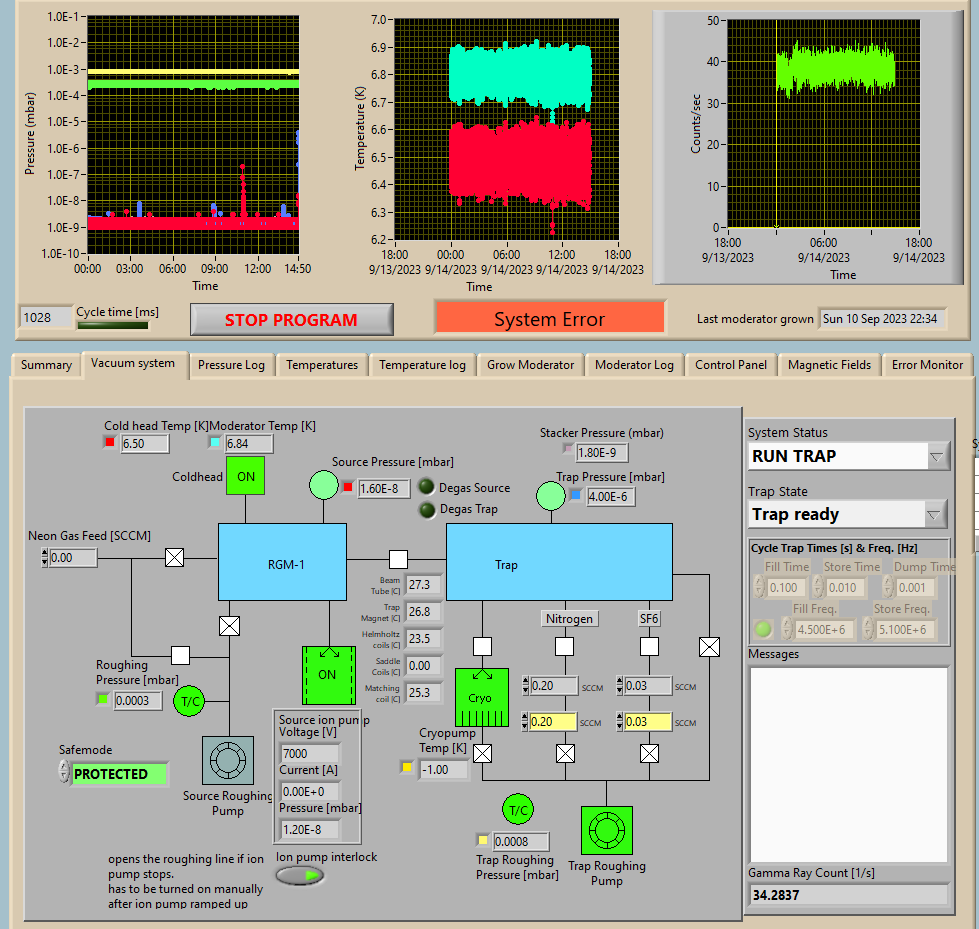Open the Grow Moderator tab

click(x=530, y=365)
